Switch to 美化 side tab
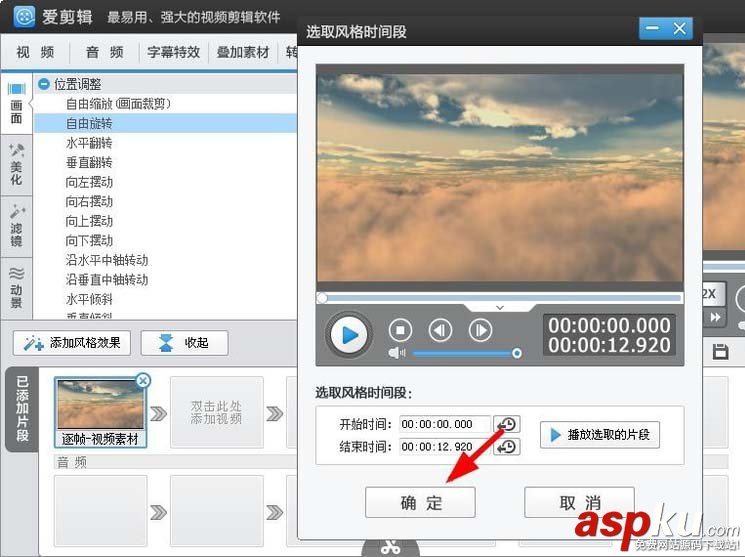 coord(16,165)
